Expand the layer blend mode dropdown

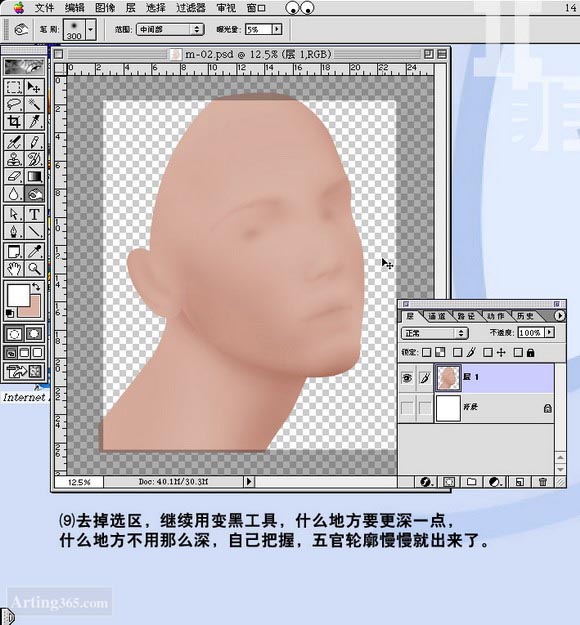[x=435, y=333]
